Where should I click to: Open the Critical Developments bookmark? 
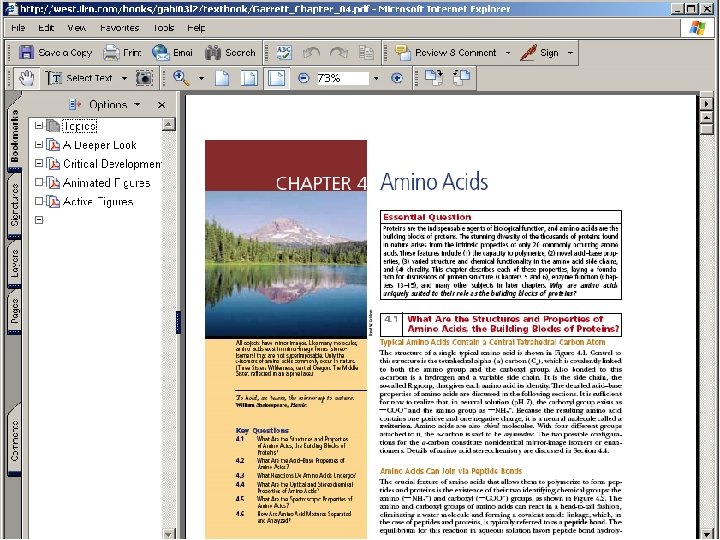112,164
